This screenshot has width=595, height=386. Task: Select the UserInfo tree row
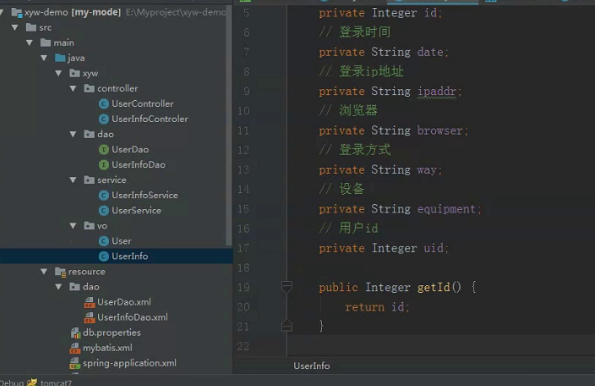pos(116,256)
